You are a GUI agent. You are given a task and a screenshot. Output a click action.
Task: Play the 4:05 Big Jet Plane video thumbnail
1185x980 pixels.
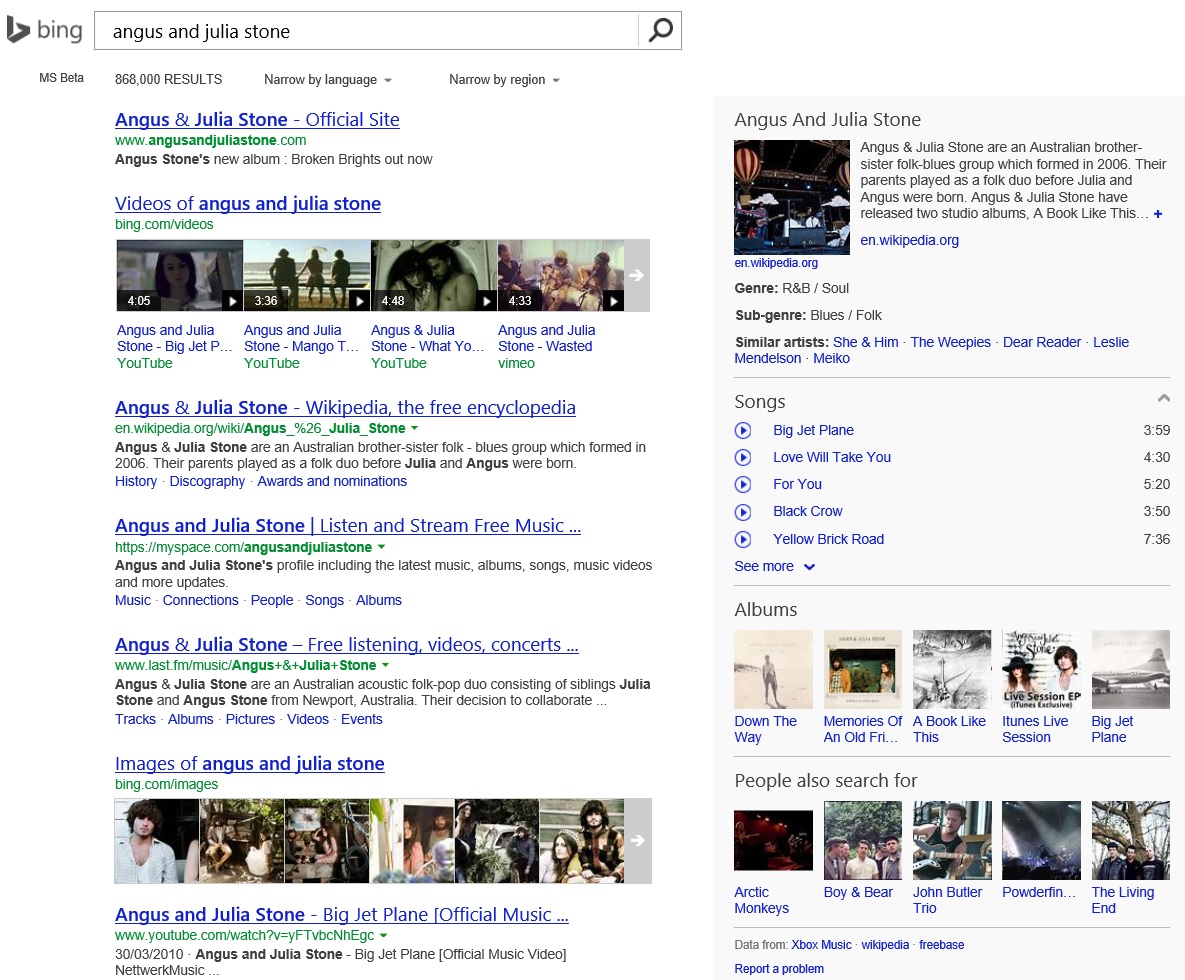(180, 275)
